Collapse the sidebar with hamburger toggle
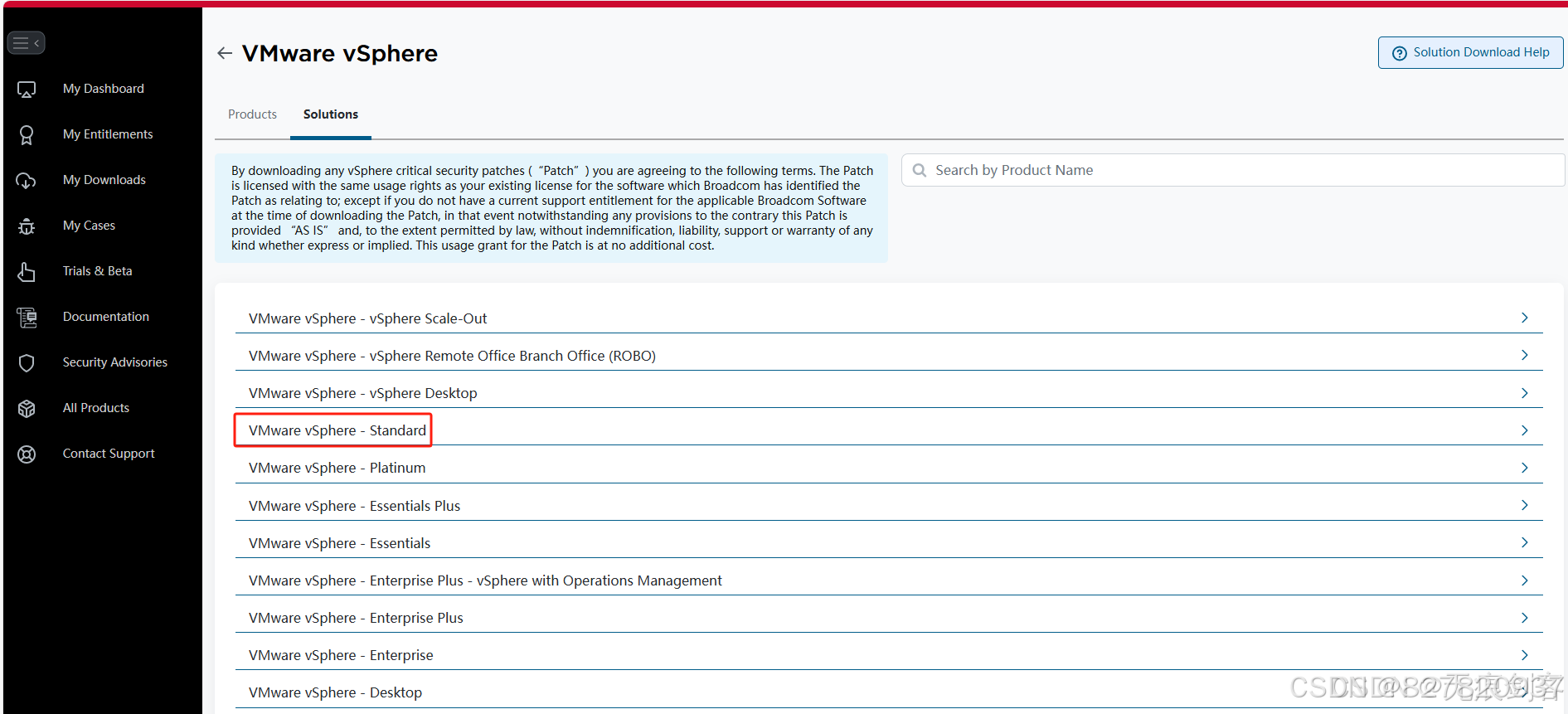The image size is (1568, 714). (x=26, y=42)
